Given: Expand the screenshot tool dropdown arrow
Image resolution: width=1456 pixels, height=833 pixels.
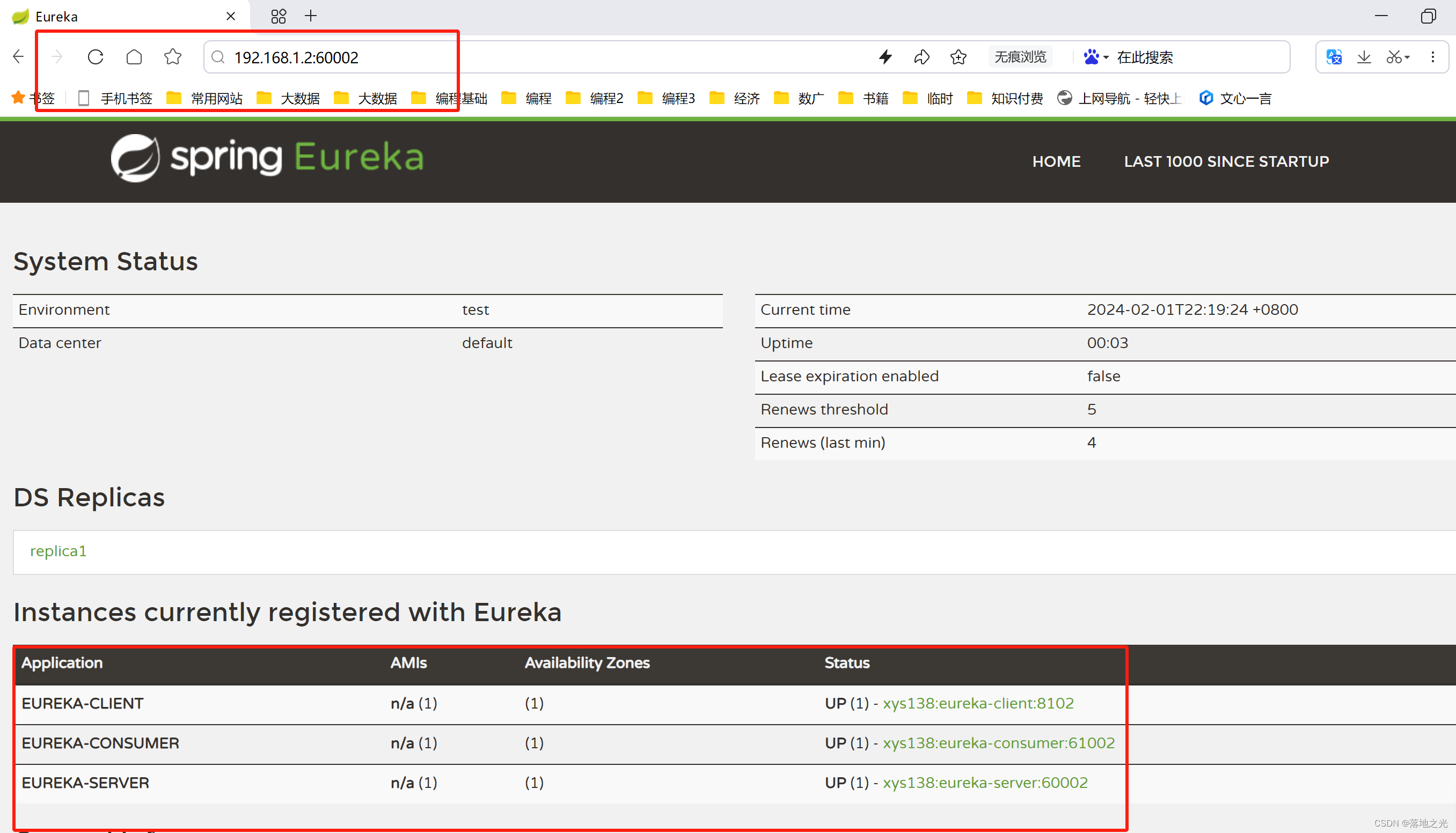Looking at the screenshot, I should click(1407, 57).
